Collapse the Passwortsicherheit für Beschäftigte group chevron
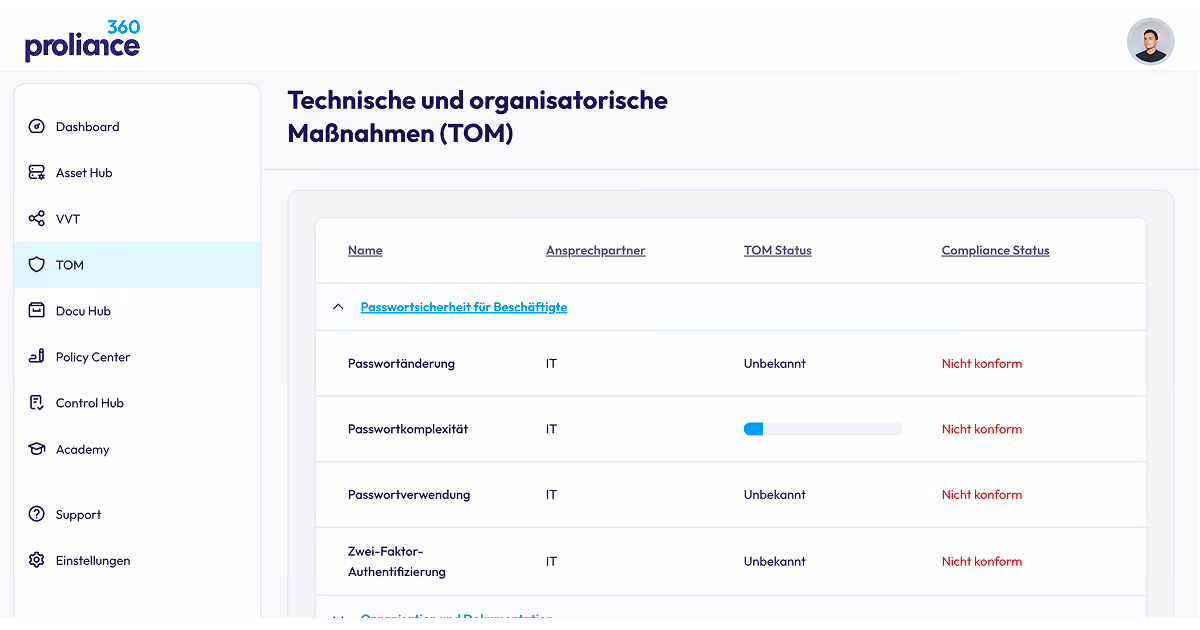This screenshot has height=630, width=1200. pyautogui.click(x=338, y=307)
